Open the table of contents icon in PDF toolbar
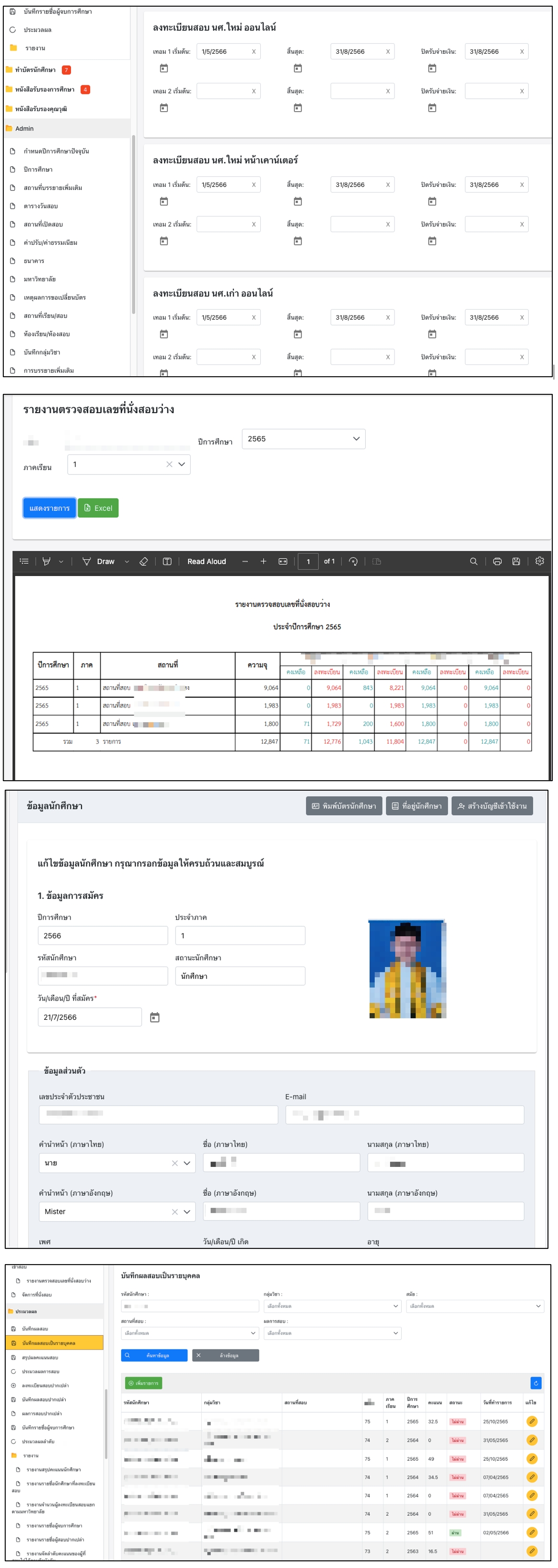The height and width of the screenshot is (1568, 558). [24, 561]
